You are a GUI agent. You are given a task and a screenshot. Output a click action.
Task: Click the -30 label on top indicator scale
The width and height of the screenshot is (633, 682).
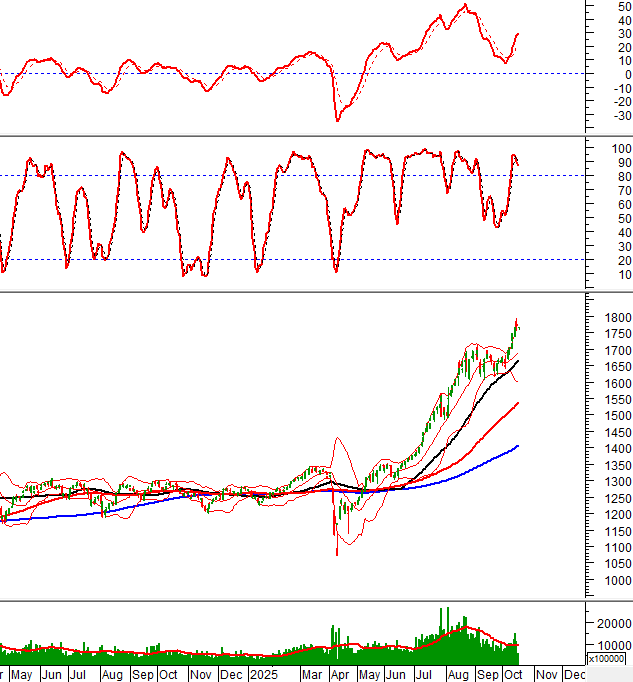pyautogui.click(x=598, y=116)
